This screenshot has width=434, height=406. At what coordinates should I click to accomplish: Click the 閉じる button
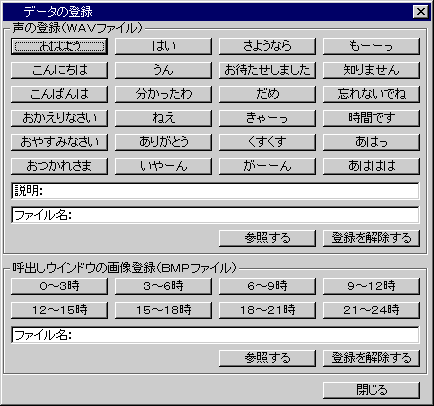(x=371, y=390)
